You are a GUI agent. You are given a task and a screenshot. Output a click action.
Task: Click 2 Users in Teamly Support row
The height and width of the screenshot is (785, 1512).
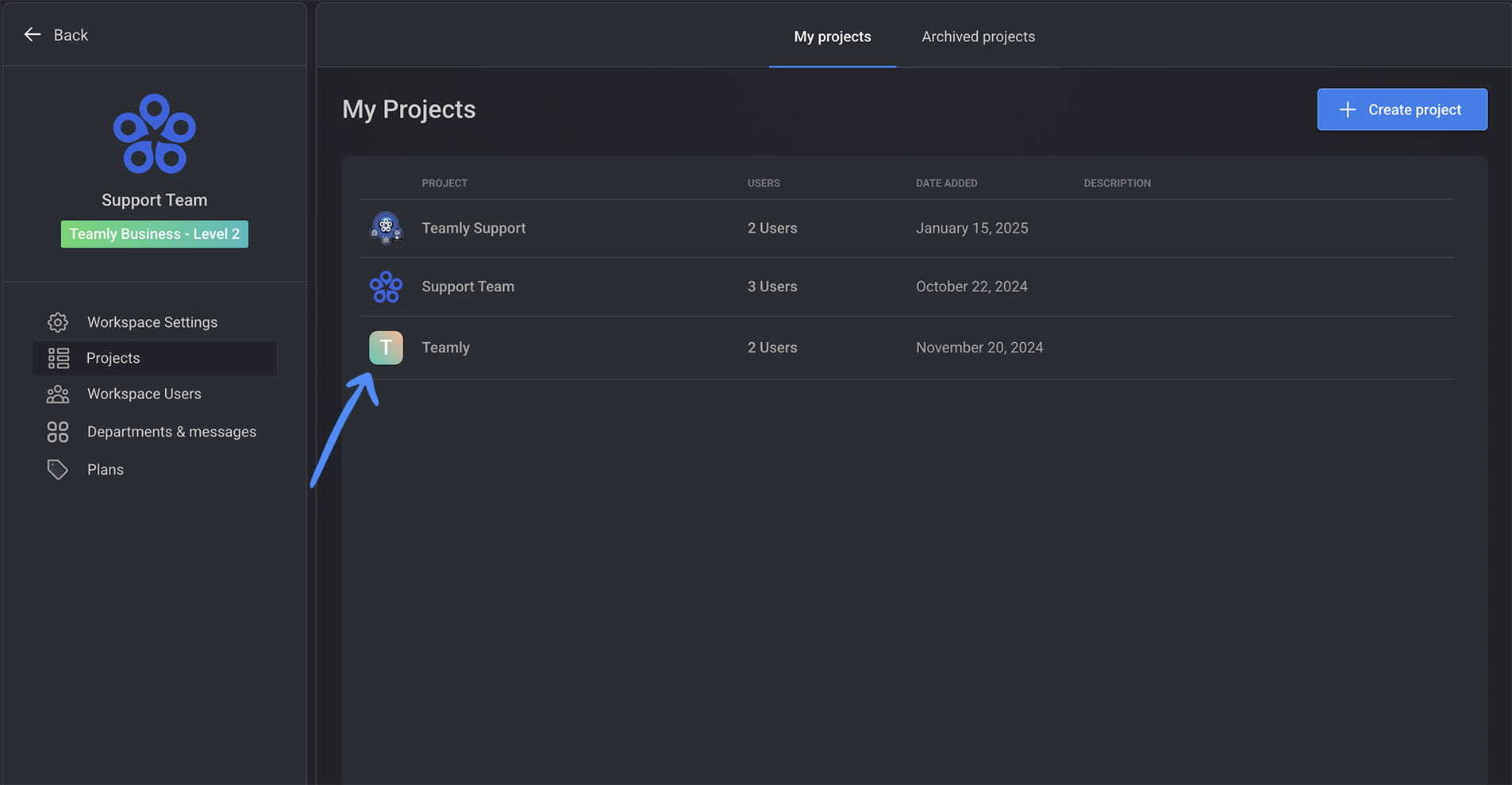point(772,228)
